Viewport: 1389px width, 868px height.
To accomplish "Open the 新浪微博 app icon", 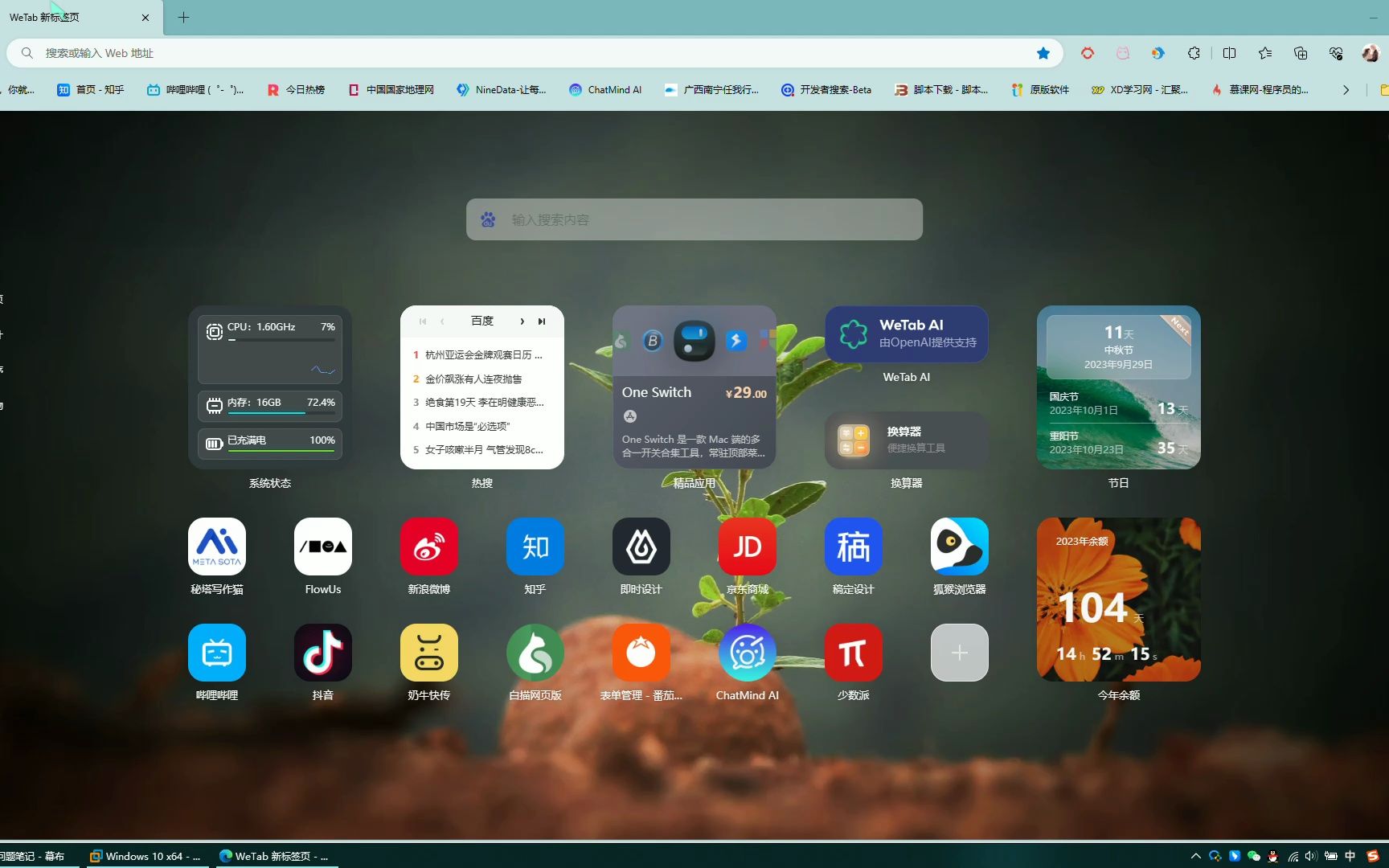I will pos(429,547).
